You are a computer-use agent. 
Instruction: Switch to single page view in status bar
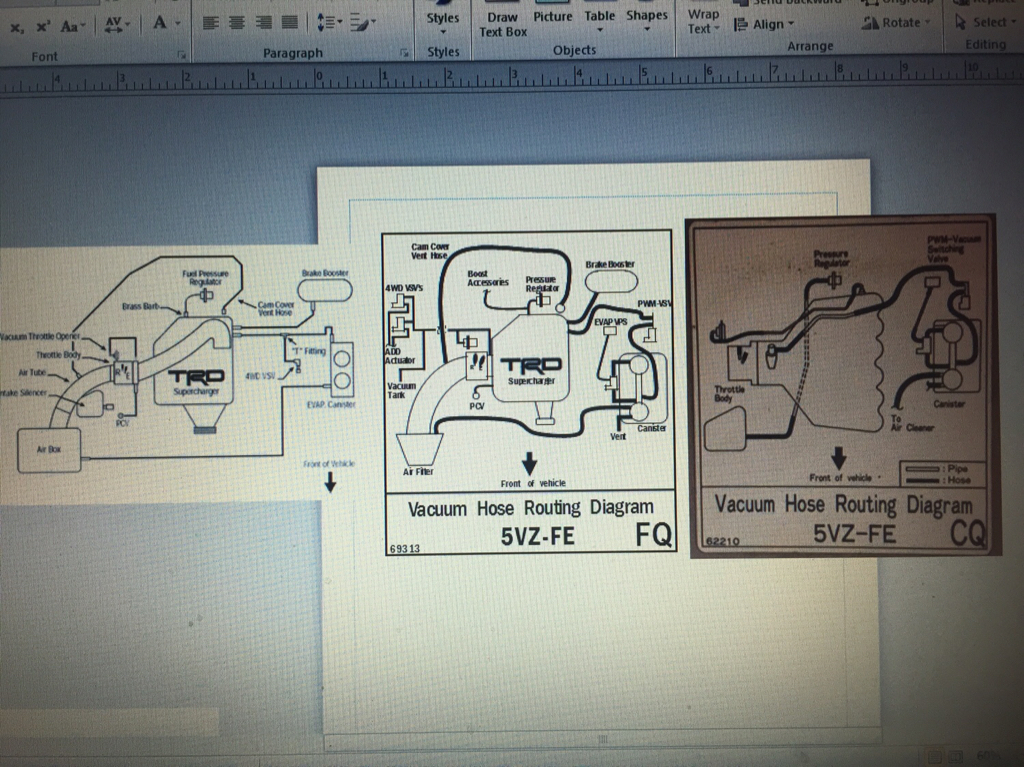(936, 757)
